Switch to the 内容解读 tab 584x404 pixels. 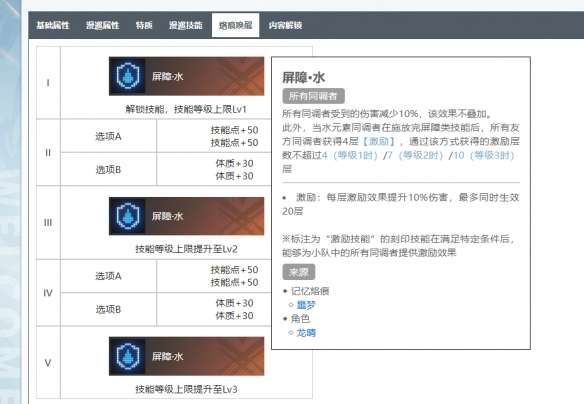tap(285, 25)
